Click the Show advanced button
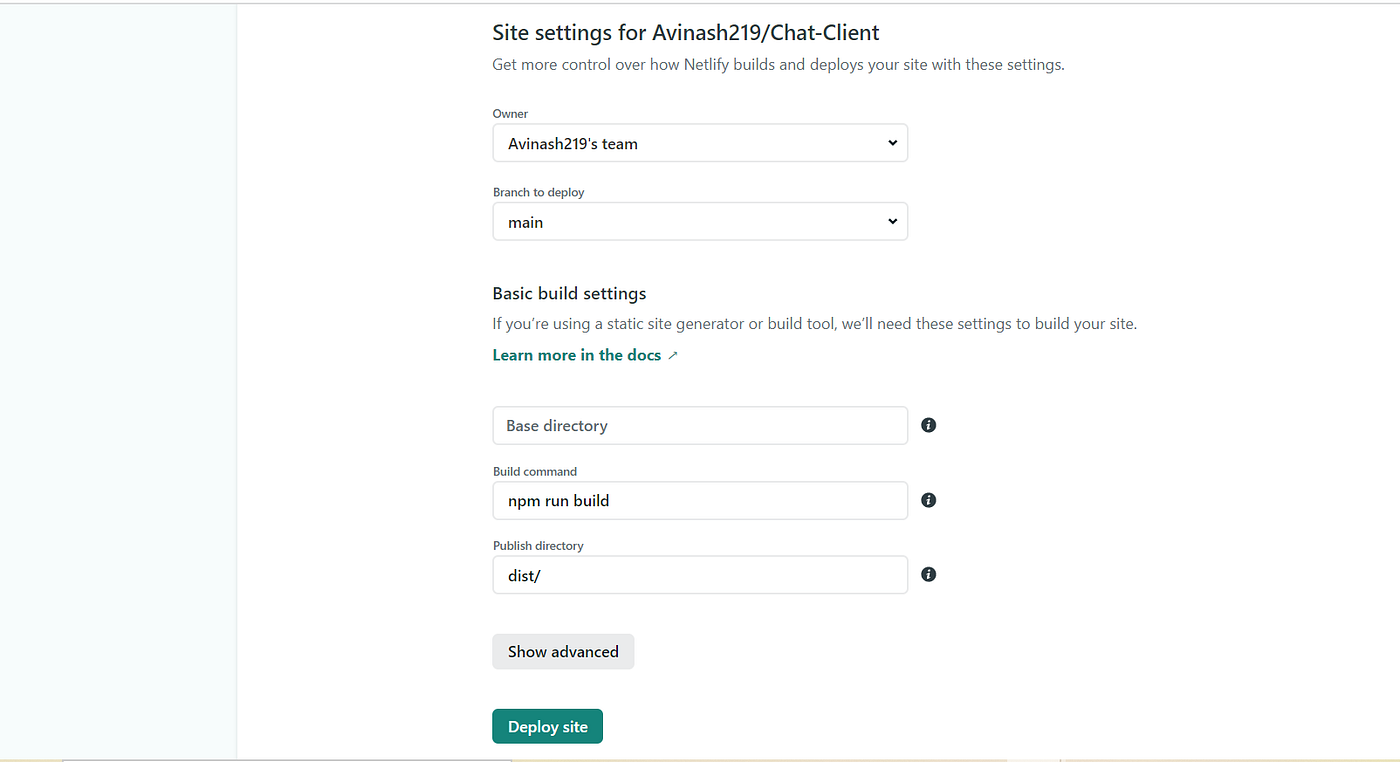Image resolution: width=1400 pixels, height=762 pixels. [x=562, y=651]
